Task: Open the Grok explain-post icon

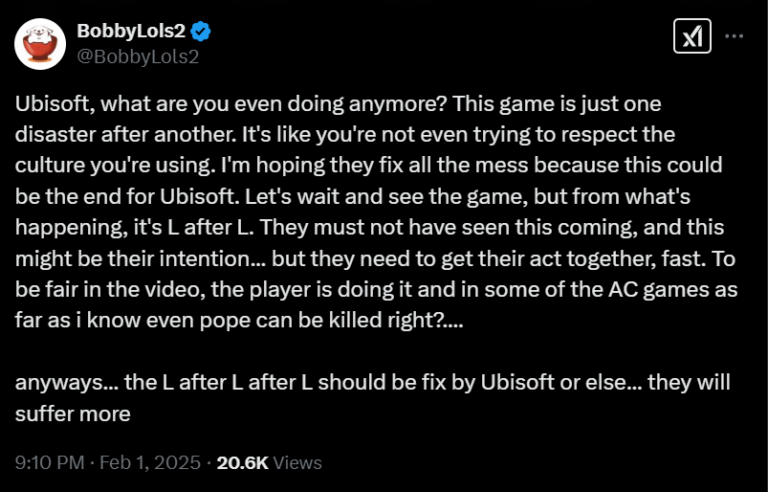Action: [691, 38]
